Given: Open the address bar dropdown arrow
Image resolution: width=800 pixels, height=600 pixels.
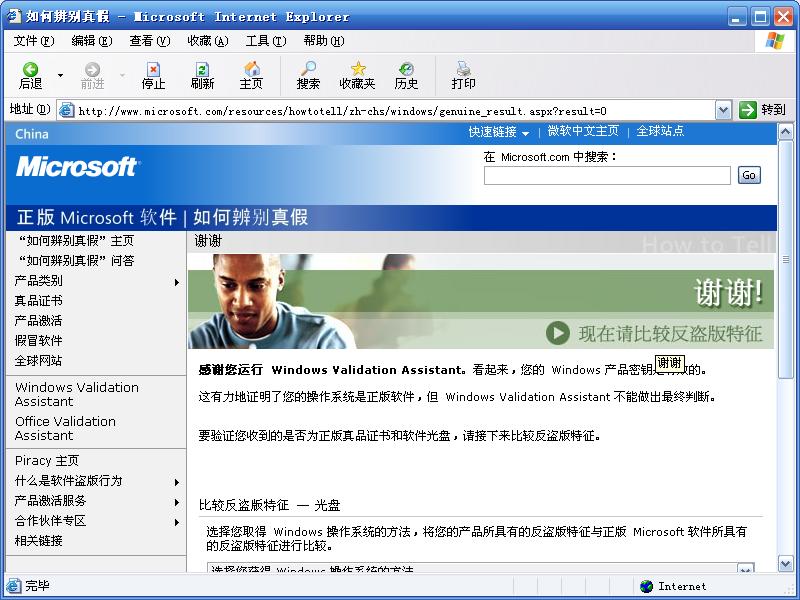Looking at the screenshot, I should pyautogui.click(x=723, y=110).
